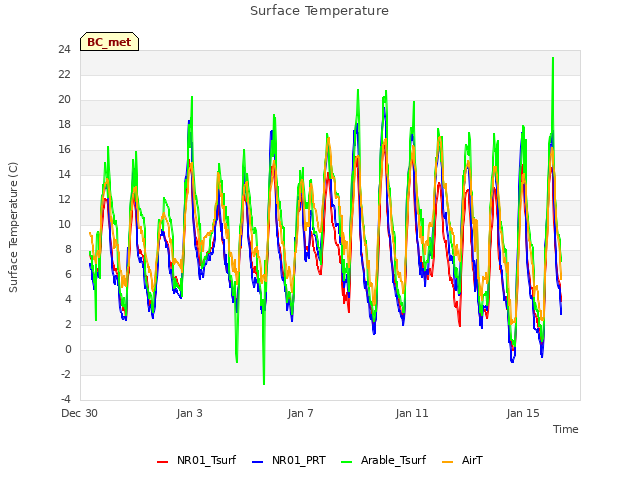Click the BC_met annotation label
The height and width of the screenshot is (480, 640).
[x=109, y=42]
